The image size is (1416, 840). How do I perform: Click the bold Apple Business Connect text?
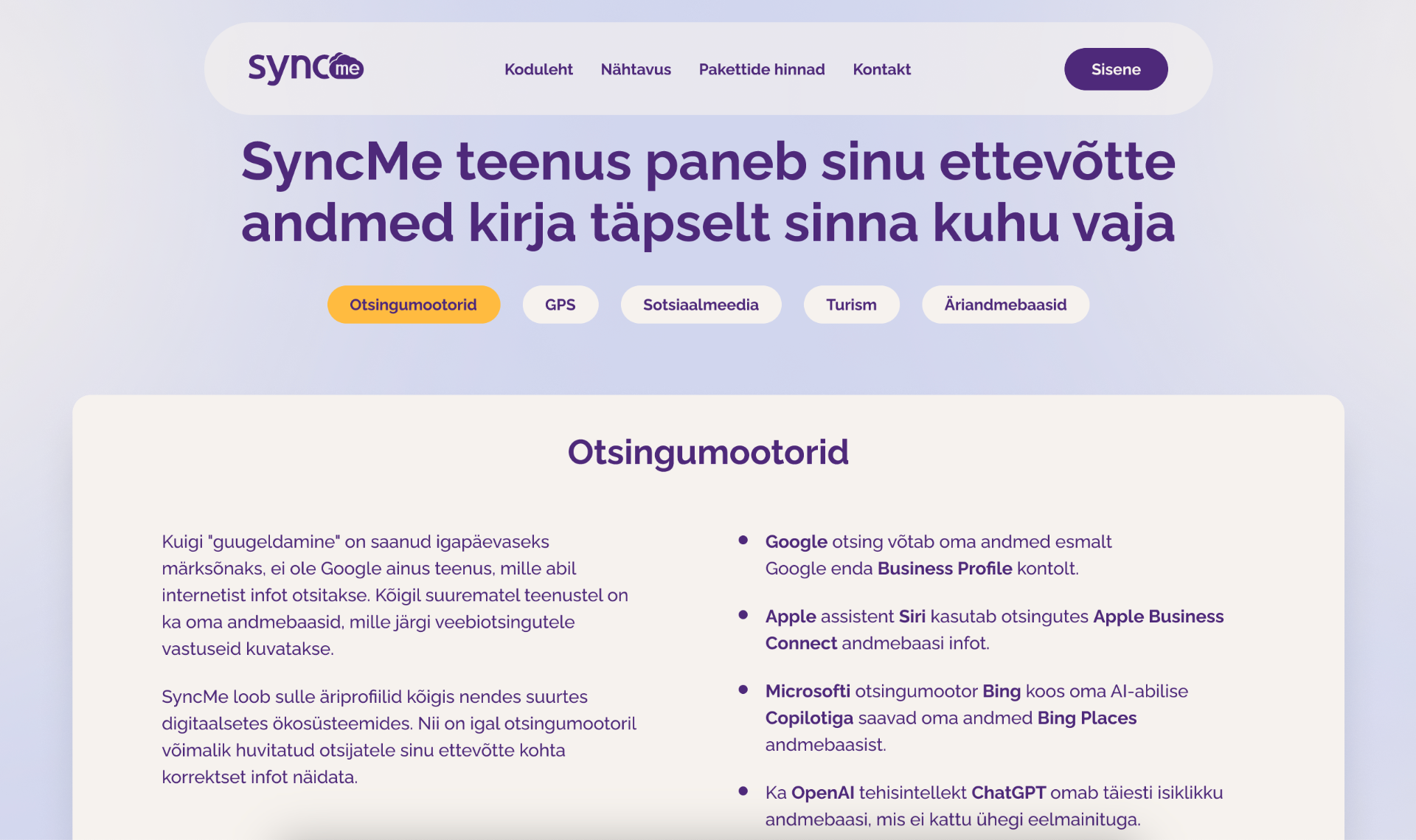(994, 630)
